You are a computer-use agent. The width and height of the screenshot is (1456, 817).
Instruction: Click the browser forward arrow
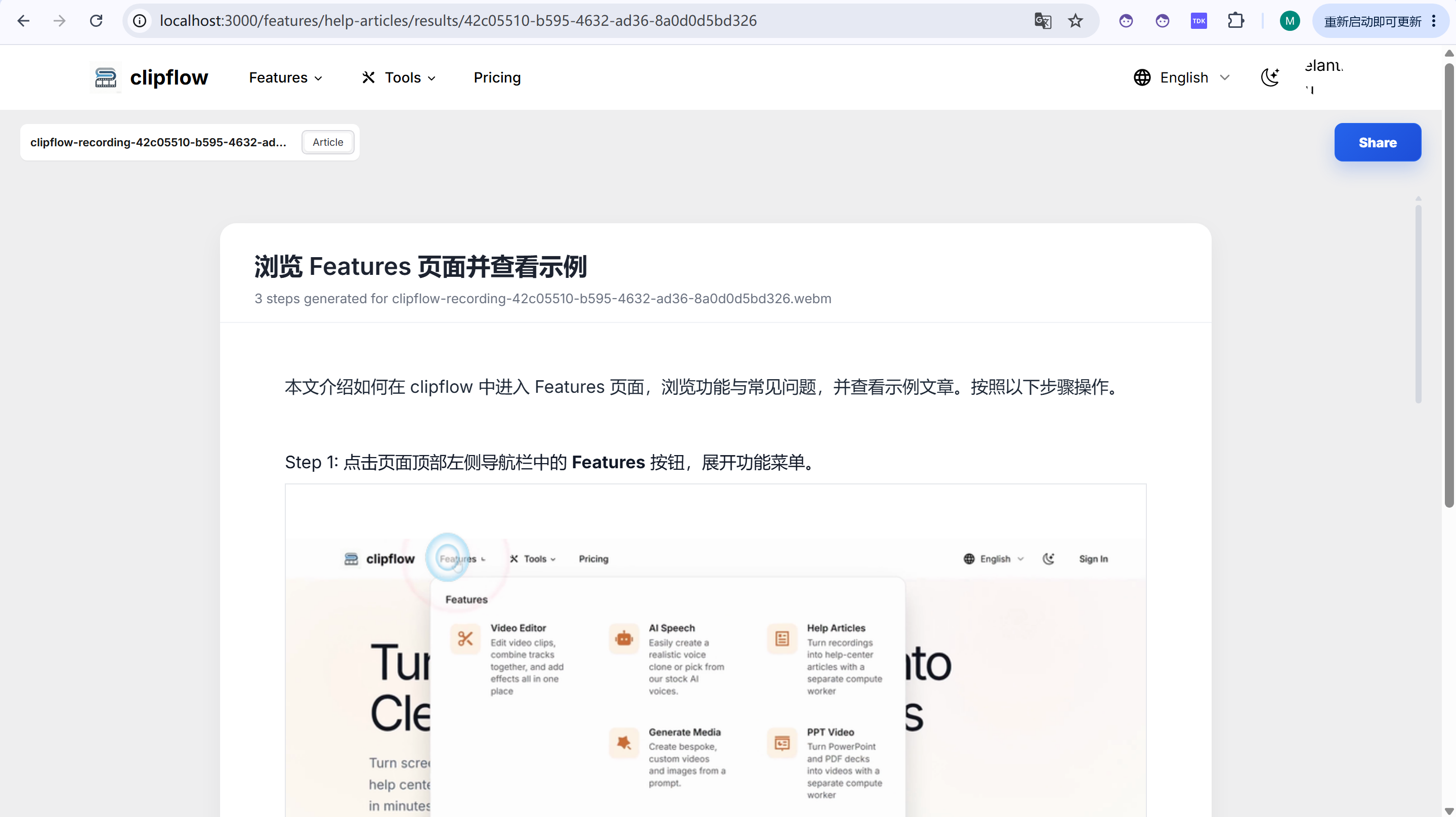point(59,21)
